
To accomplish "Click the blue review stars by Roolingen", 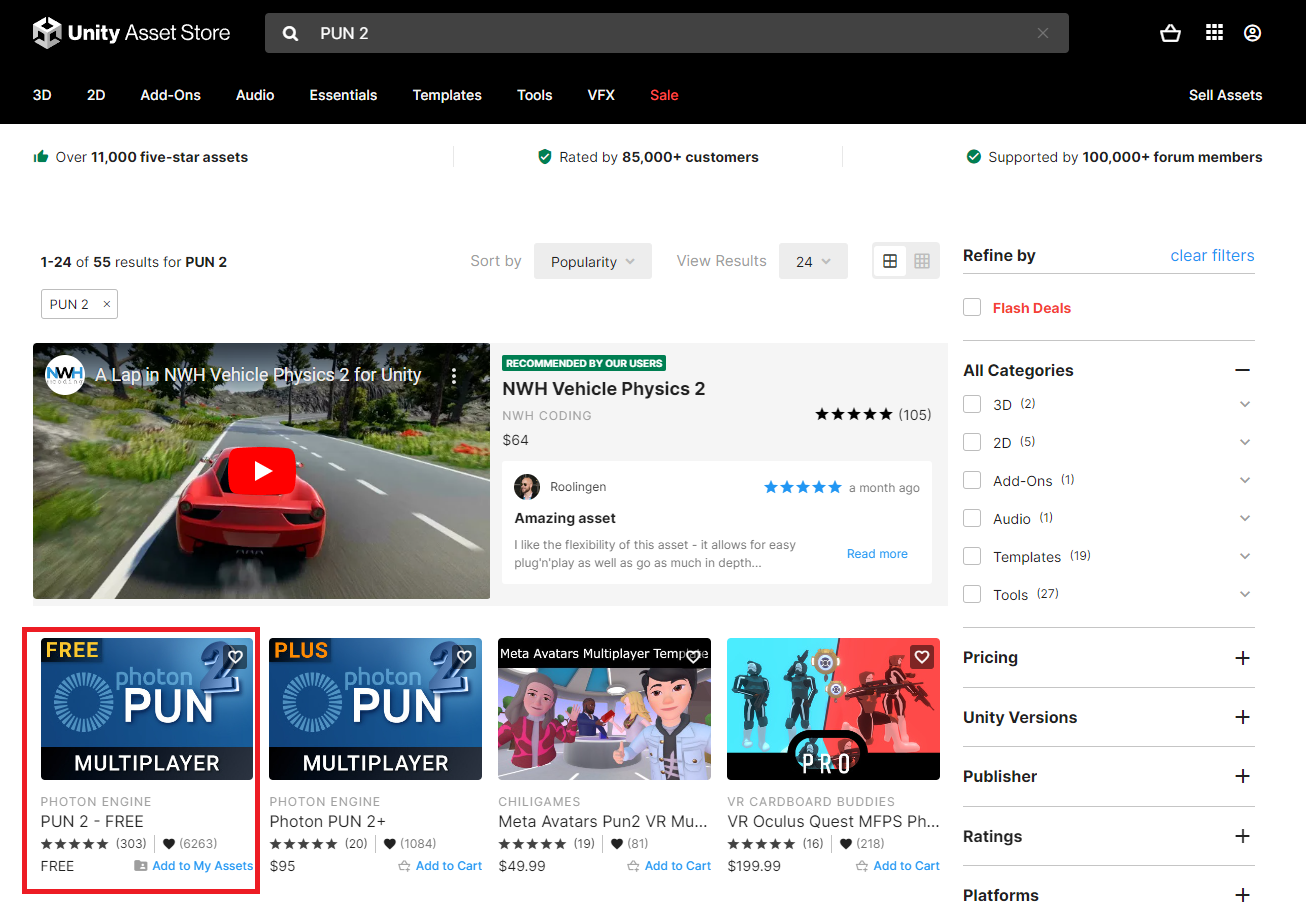I will coord(803,487).
